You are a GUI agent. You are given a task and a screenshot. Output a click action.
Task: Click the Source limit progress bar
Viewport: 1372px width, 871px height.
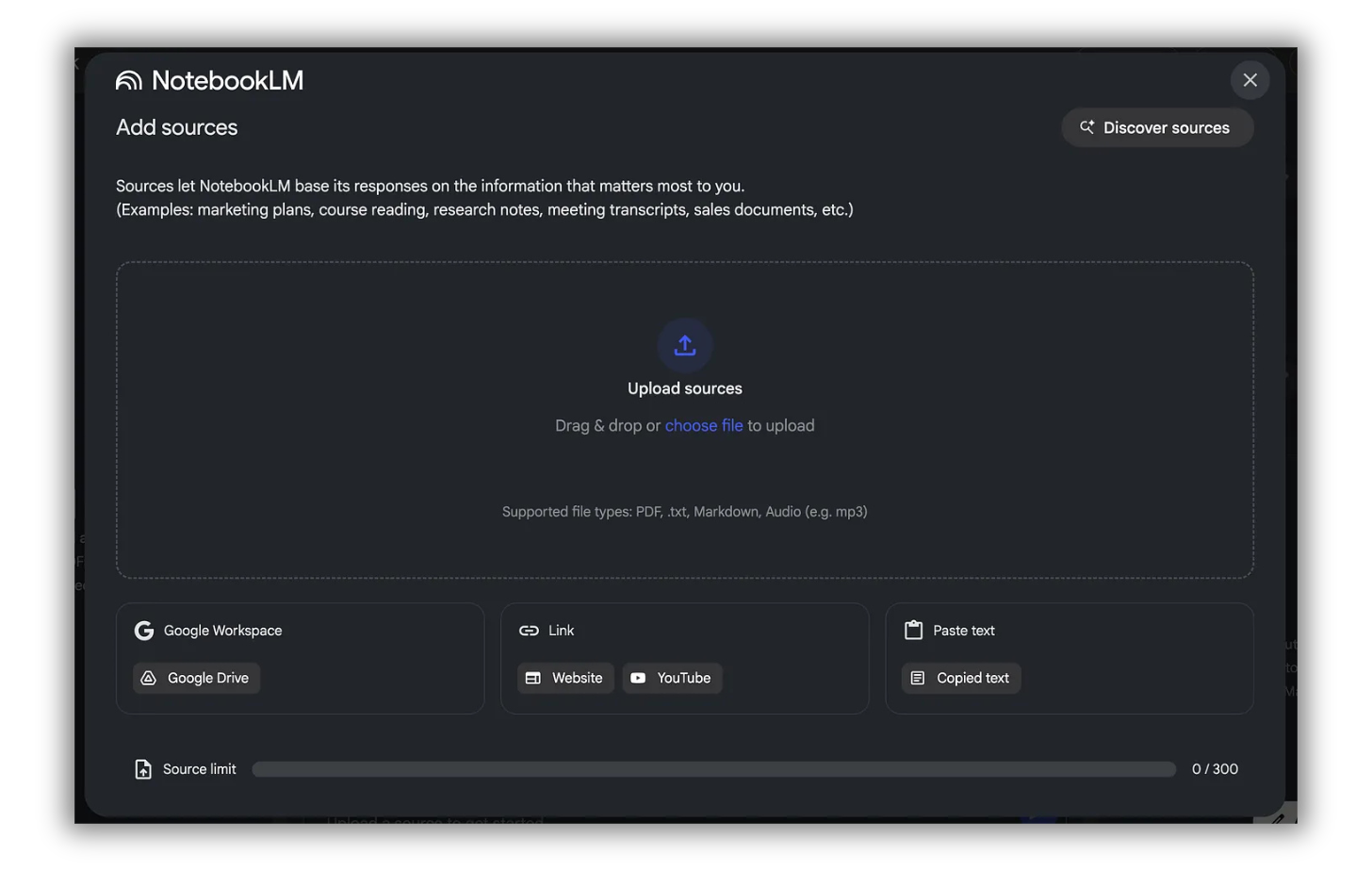(713, 769)
